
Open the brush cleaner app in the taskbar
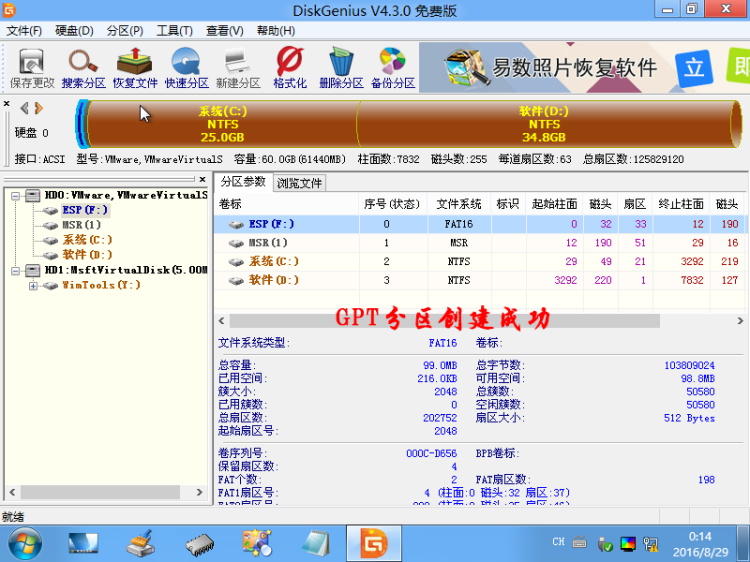pyautogui.click(x=141, y=543)
